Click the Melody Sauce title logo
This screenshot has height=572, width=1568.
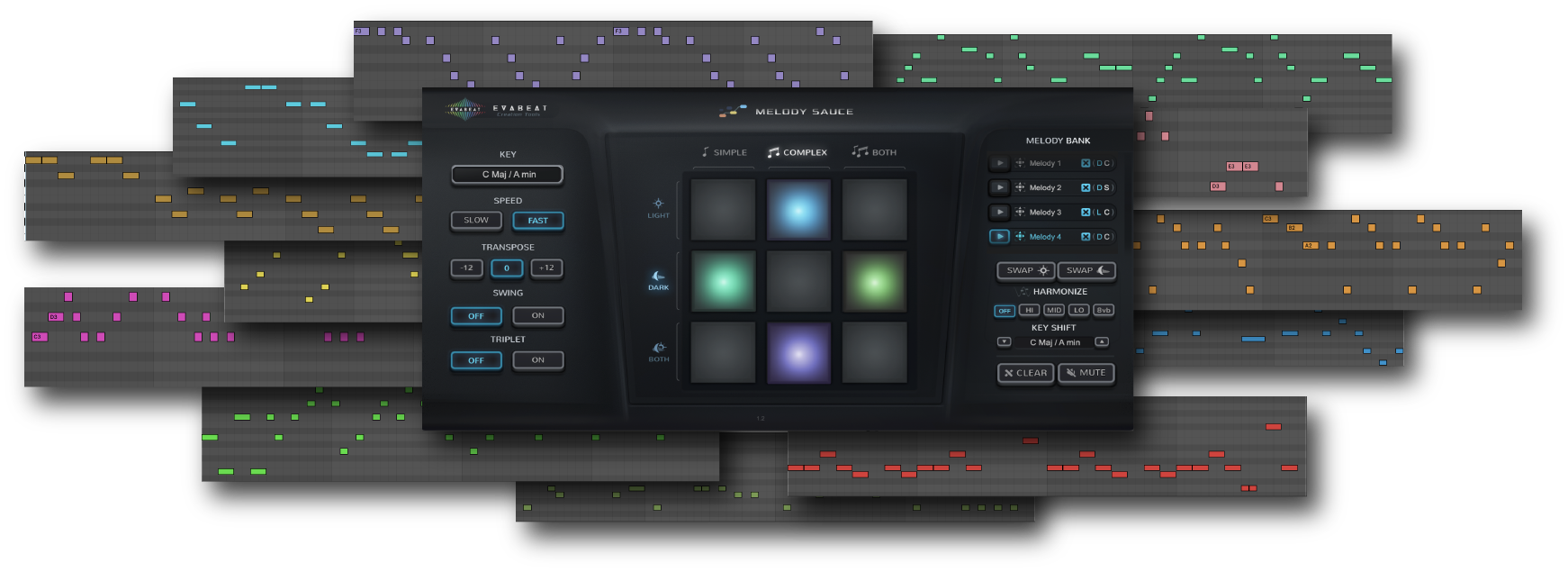click(x=786, y=111)
